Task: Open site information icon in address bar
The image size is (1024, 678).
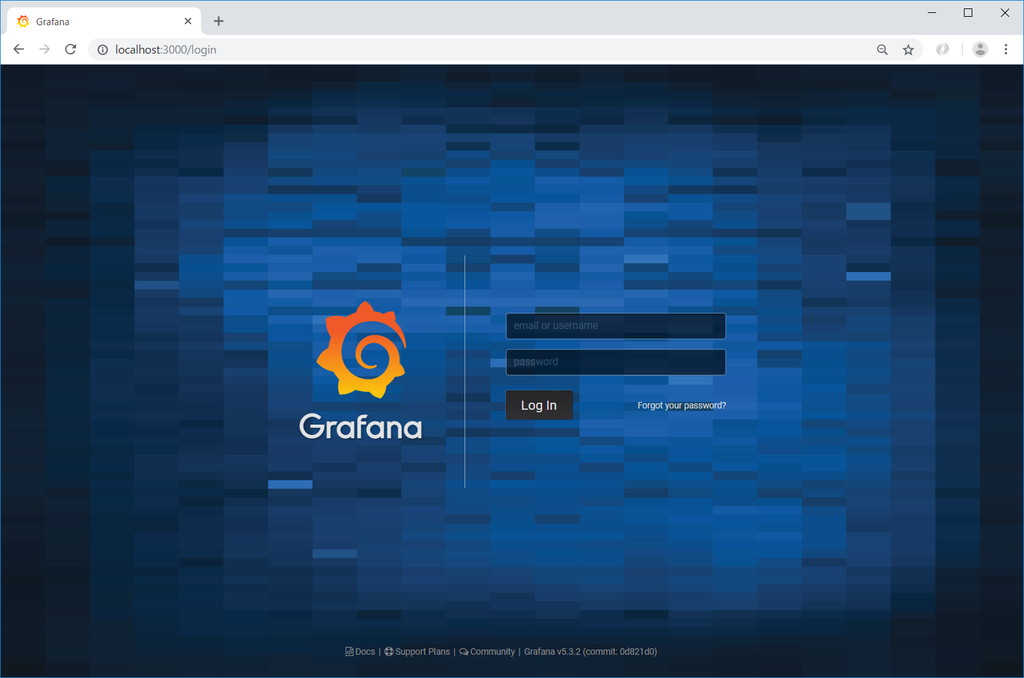Action: (x=103, y=50)
